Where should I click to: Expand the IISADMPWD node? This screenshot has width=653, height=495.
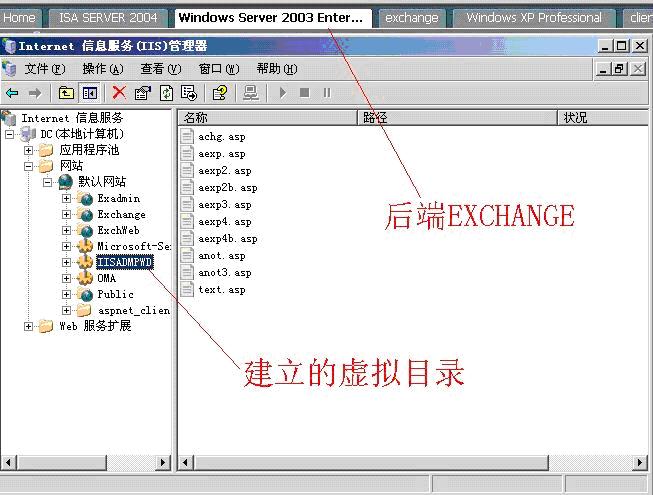point(66,262)
